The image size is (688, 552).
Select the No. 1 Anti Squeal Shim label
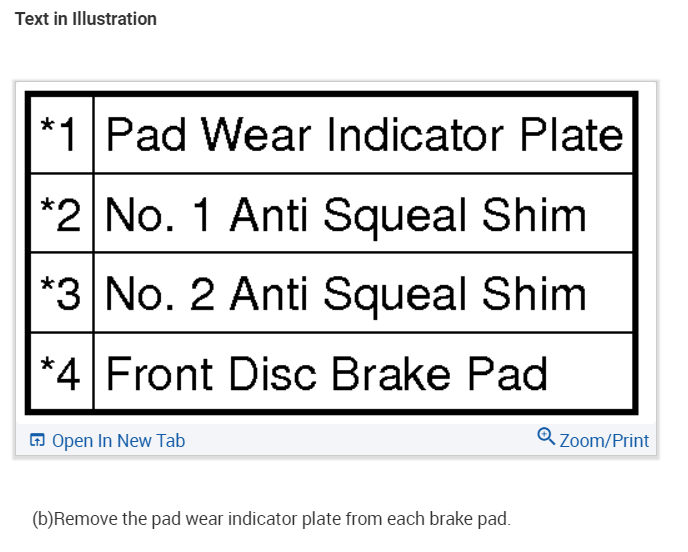coord(346,214)
